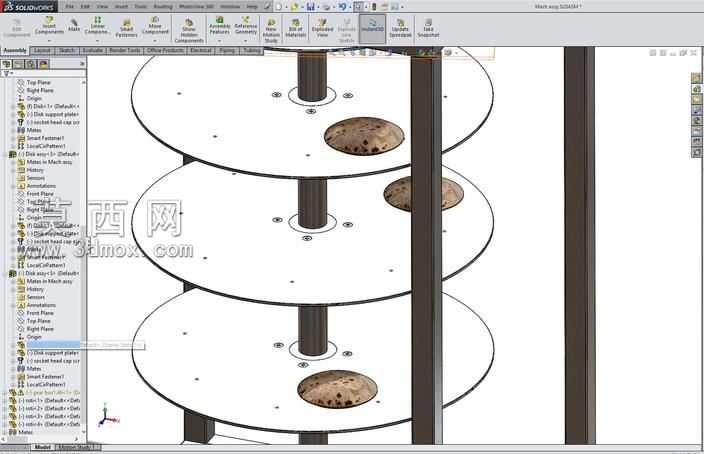
Task: Click the Linear Component Pattern tool
Action: click(x=97, y=26)
